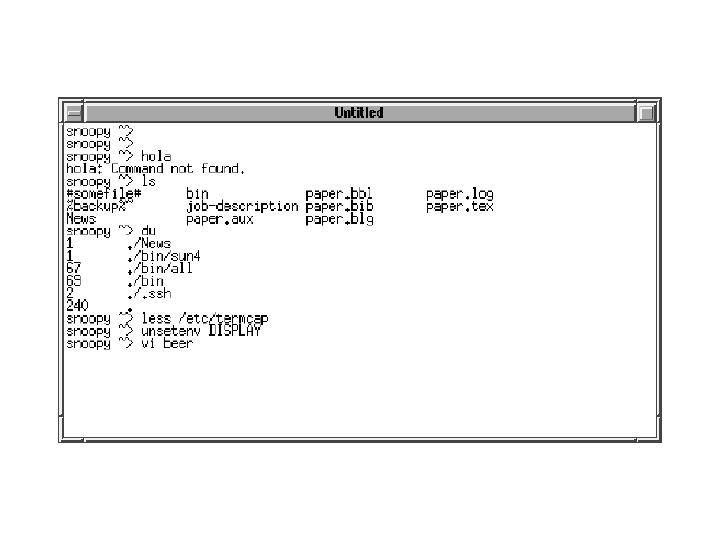Click the Untitled title bar

360,112
